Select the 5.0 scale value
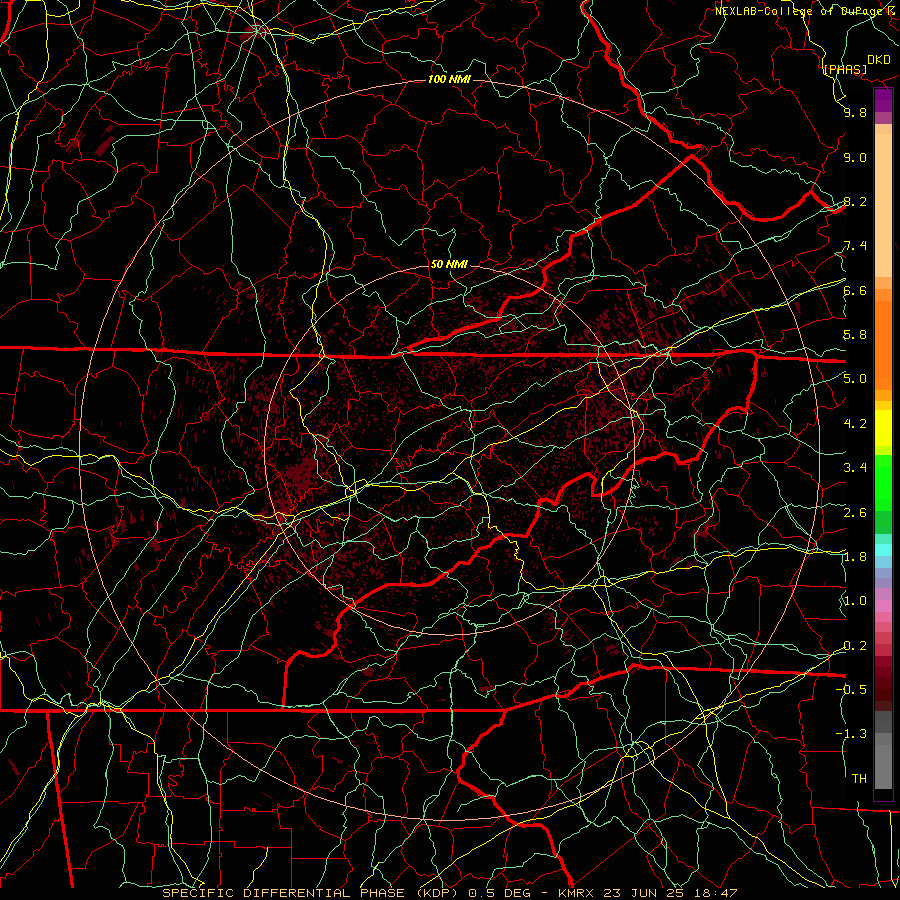The image size is (900, 900). pyautogui.click(x=855, y=379)
